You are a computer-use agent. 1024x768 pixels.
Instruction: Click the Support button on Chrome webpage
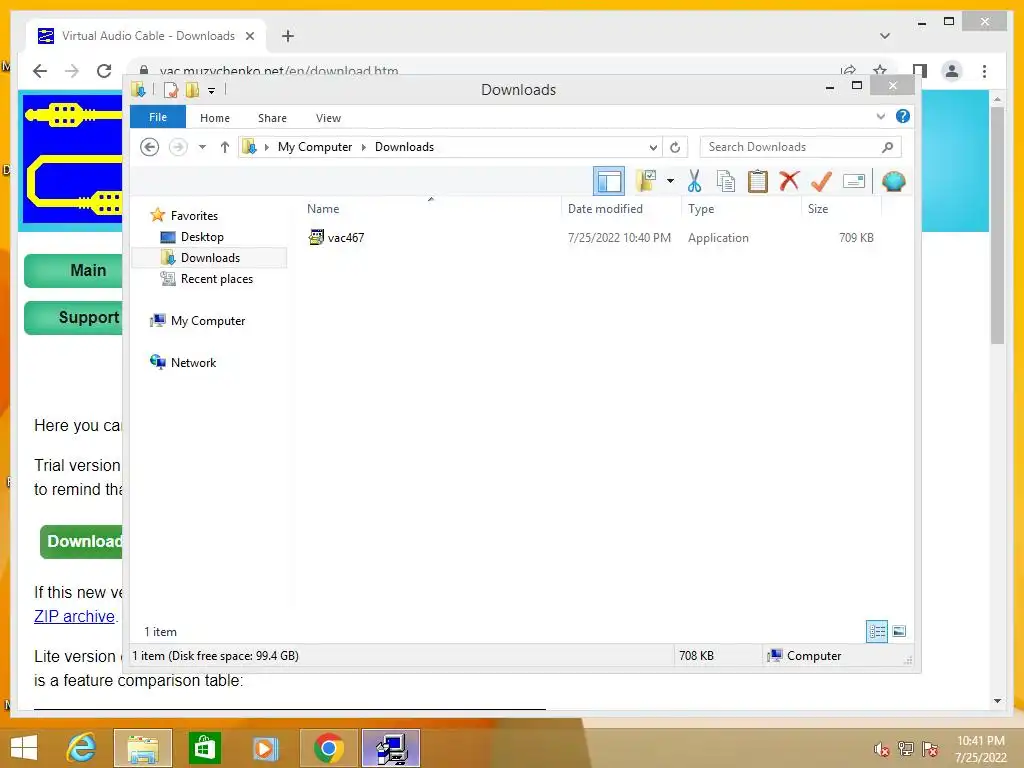pyautogui.click(x=73, y=317)
